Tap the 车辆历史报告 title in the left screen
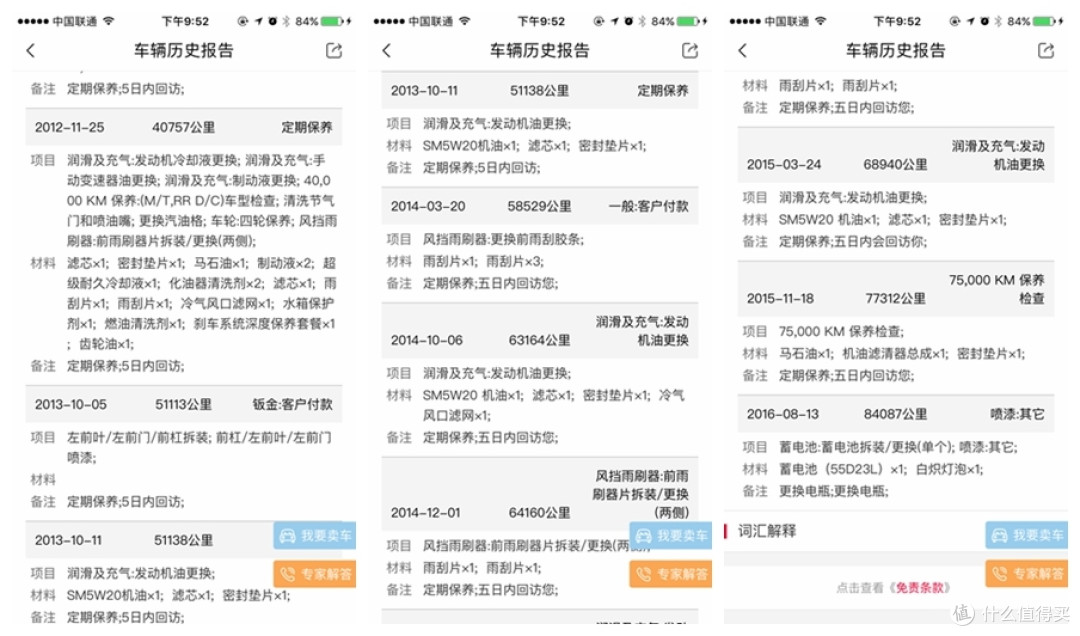 click(183, 50)
